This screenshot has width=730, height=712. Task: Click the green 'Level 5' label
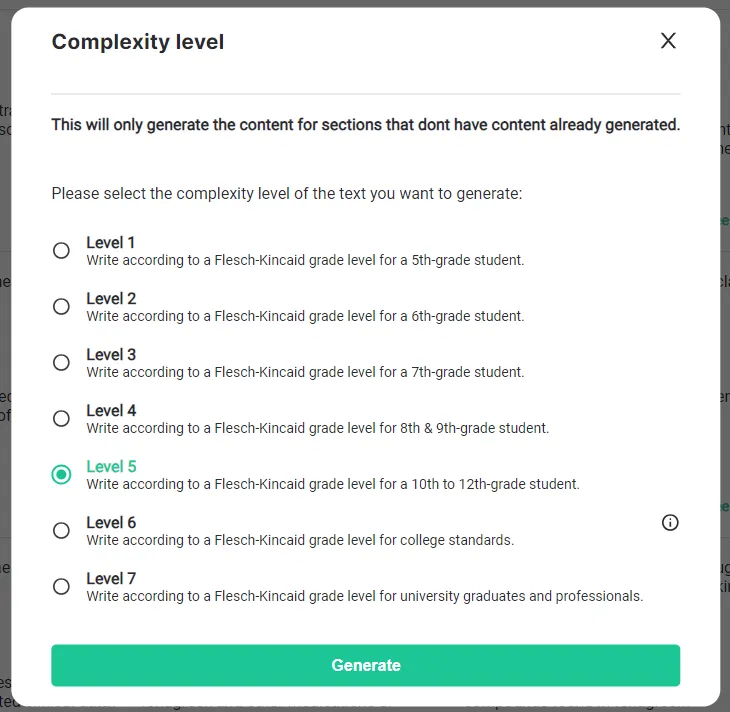point(111,467)
